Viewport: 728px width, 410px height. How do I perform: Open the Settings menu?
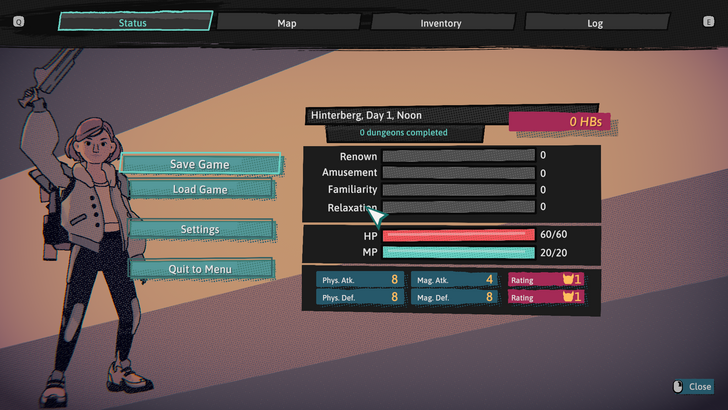click(x=199, y=229)
